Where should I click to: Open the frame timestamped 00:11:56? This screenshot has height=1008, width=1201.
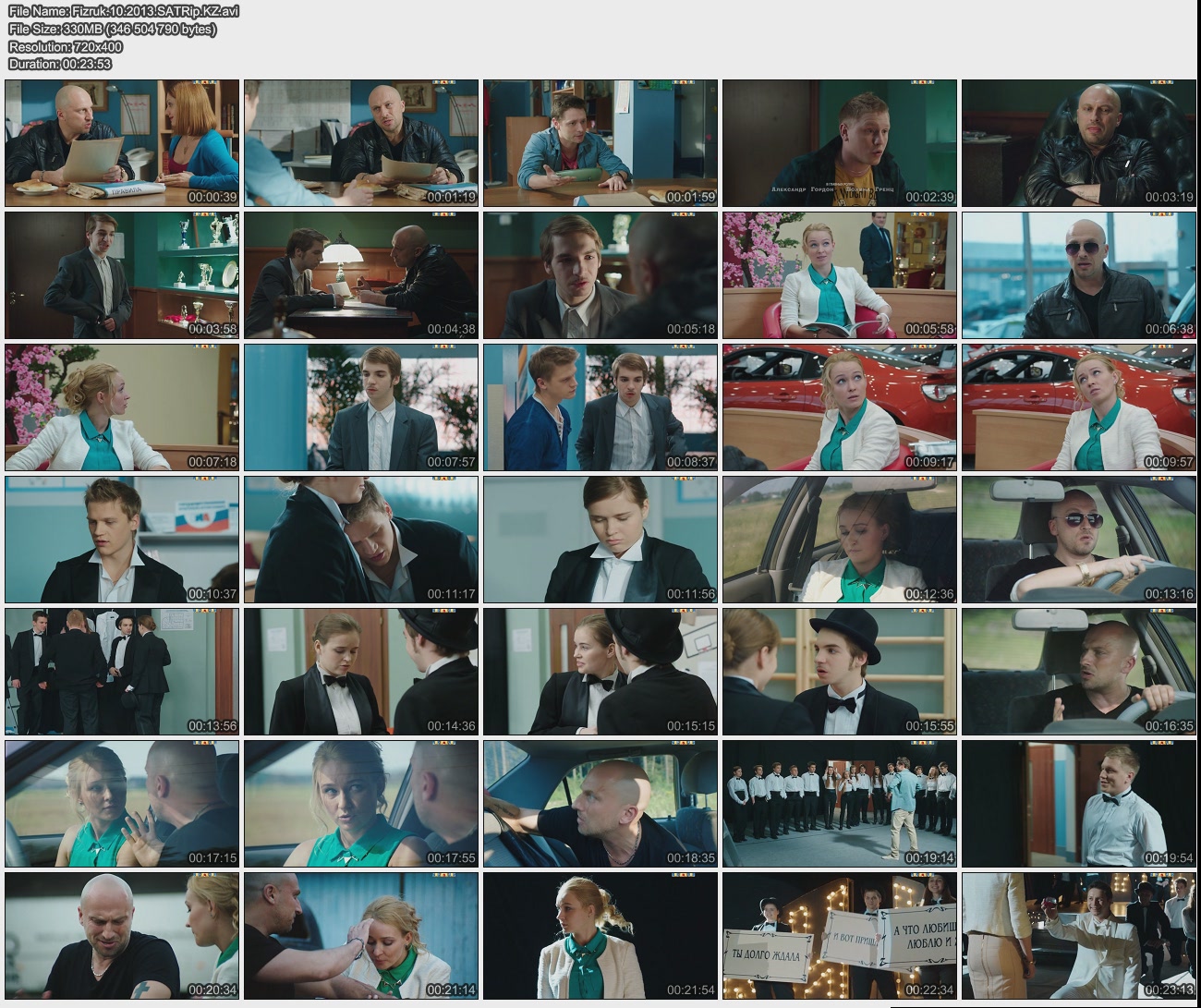600,540
